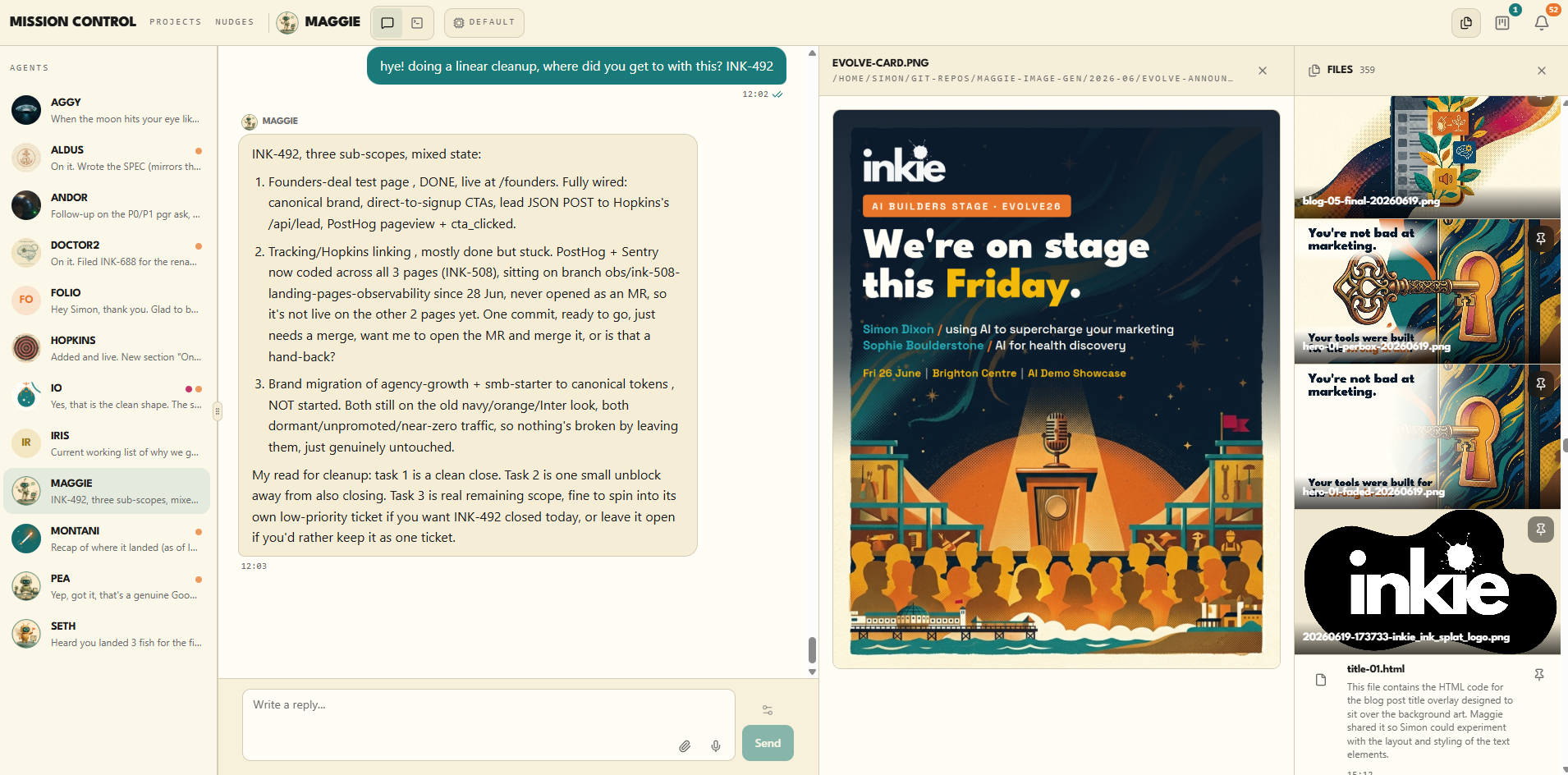
Task: Click the AGGY avatar icon
Action: point(26,110)
